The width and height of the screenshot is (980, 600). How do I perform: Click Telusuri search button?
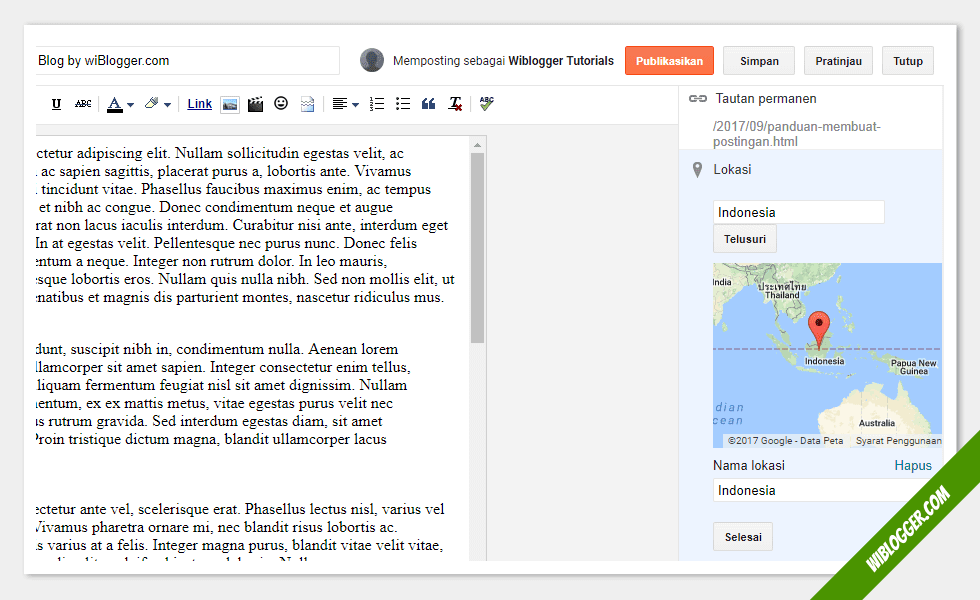click(744, 239)
